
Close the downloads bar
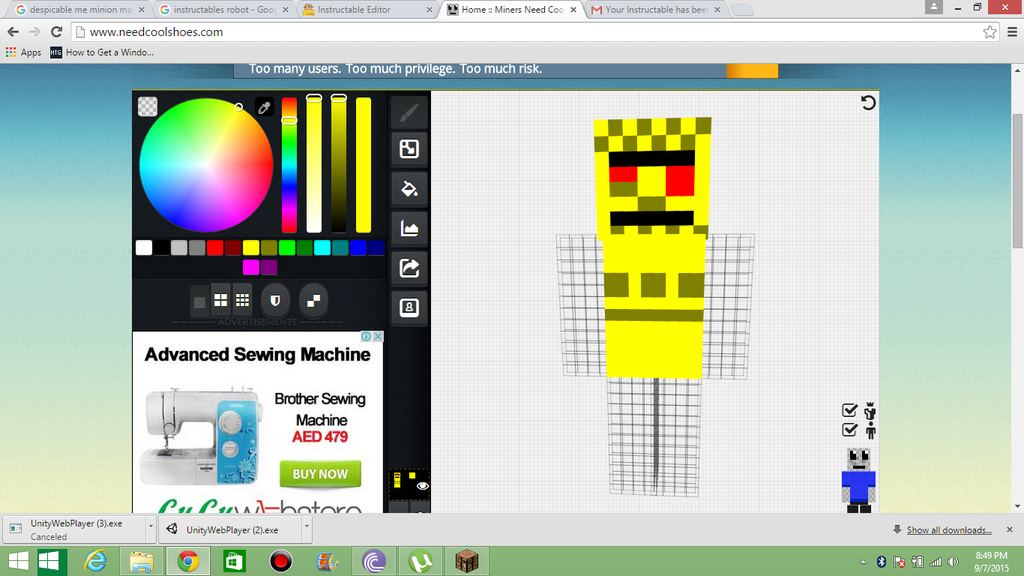1010,530
